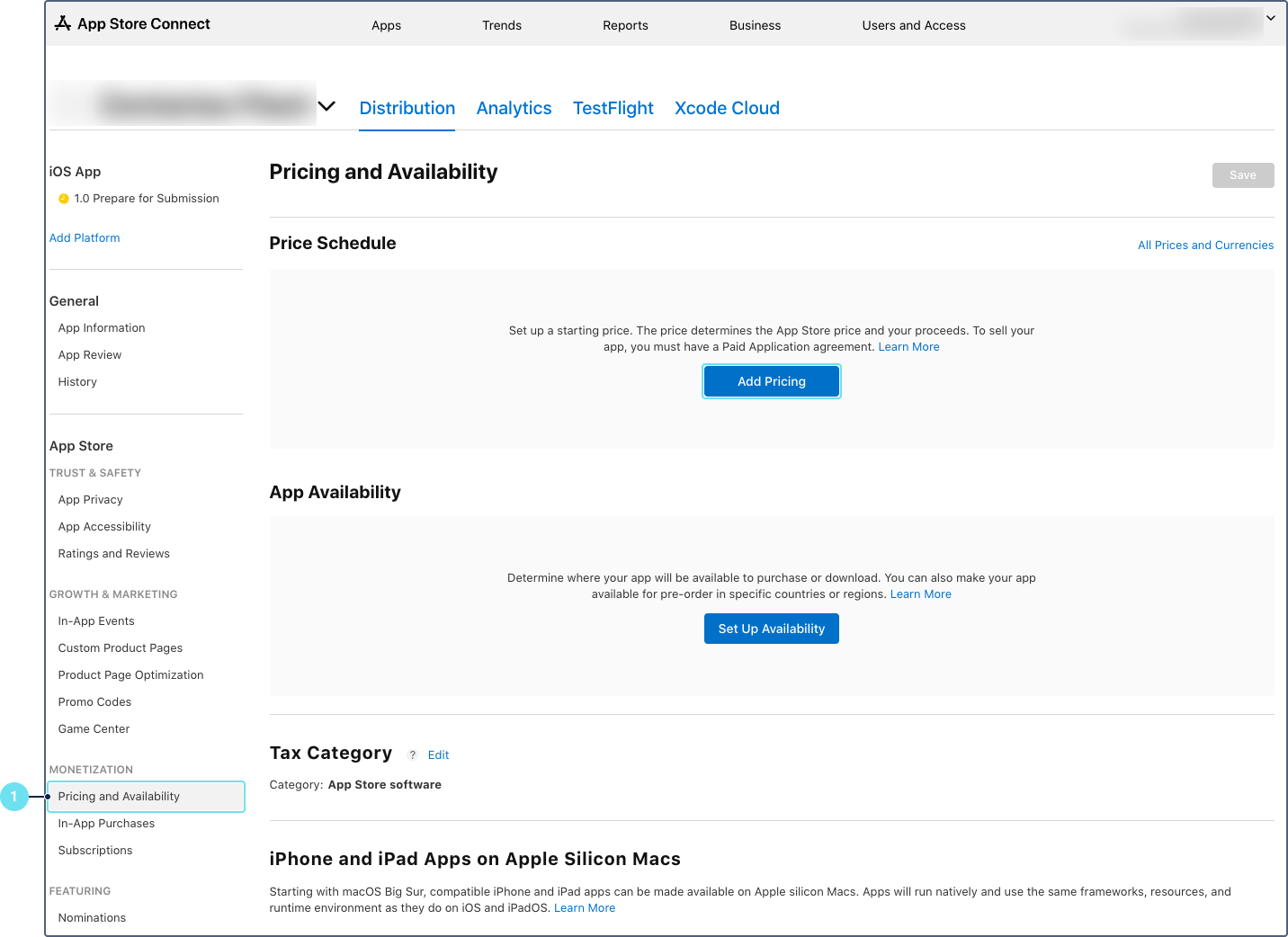Click the General sidebar heading
Image resolution: width=1288 pixels, height=937 pixels.
tap(74, 301)
